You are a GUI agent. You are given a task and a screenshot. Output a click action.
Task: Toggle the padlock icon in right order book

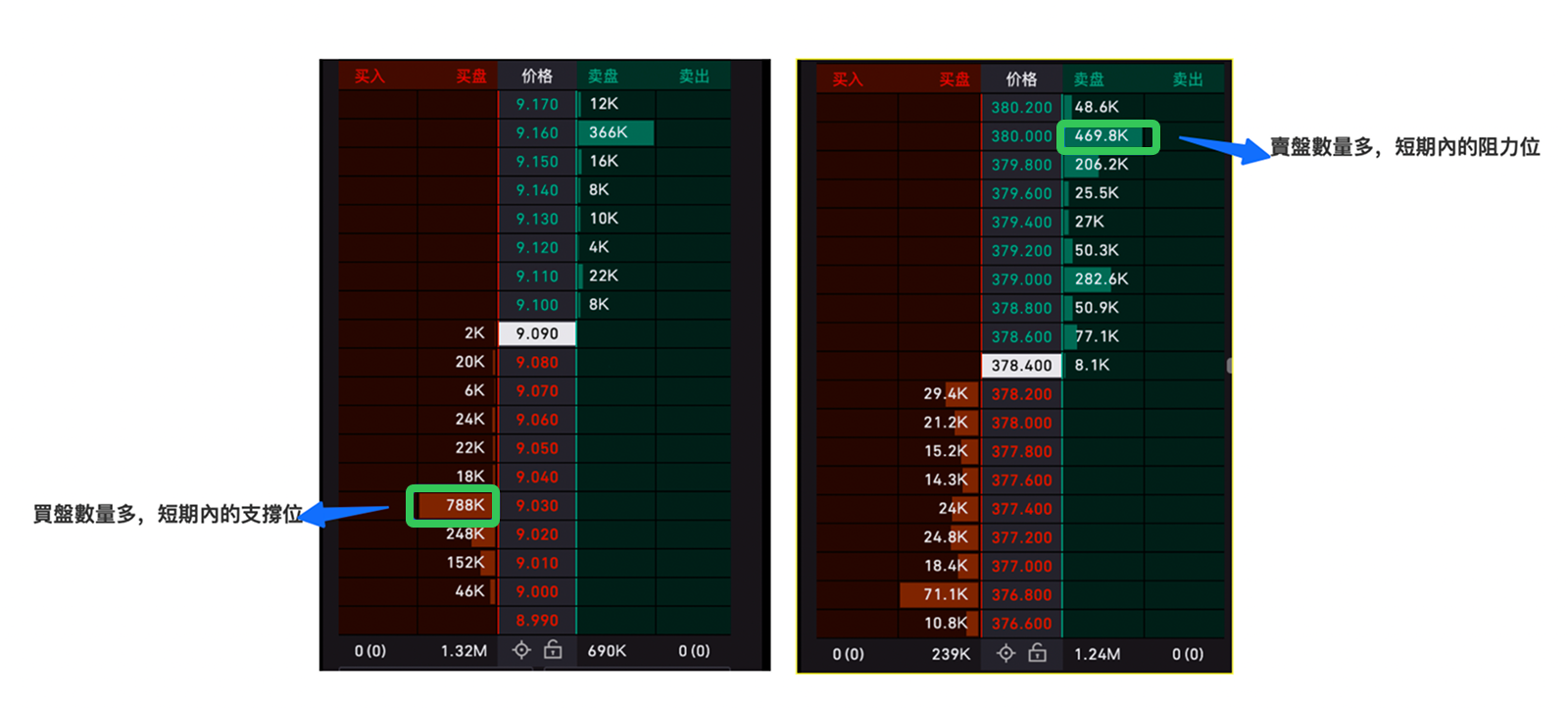click(x=1038, y=653)
